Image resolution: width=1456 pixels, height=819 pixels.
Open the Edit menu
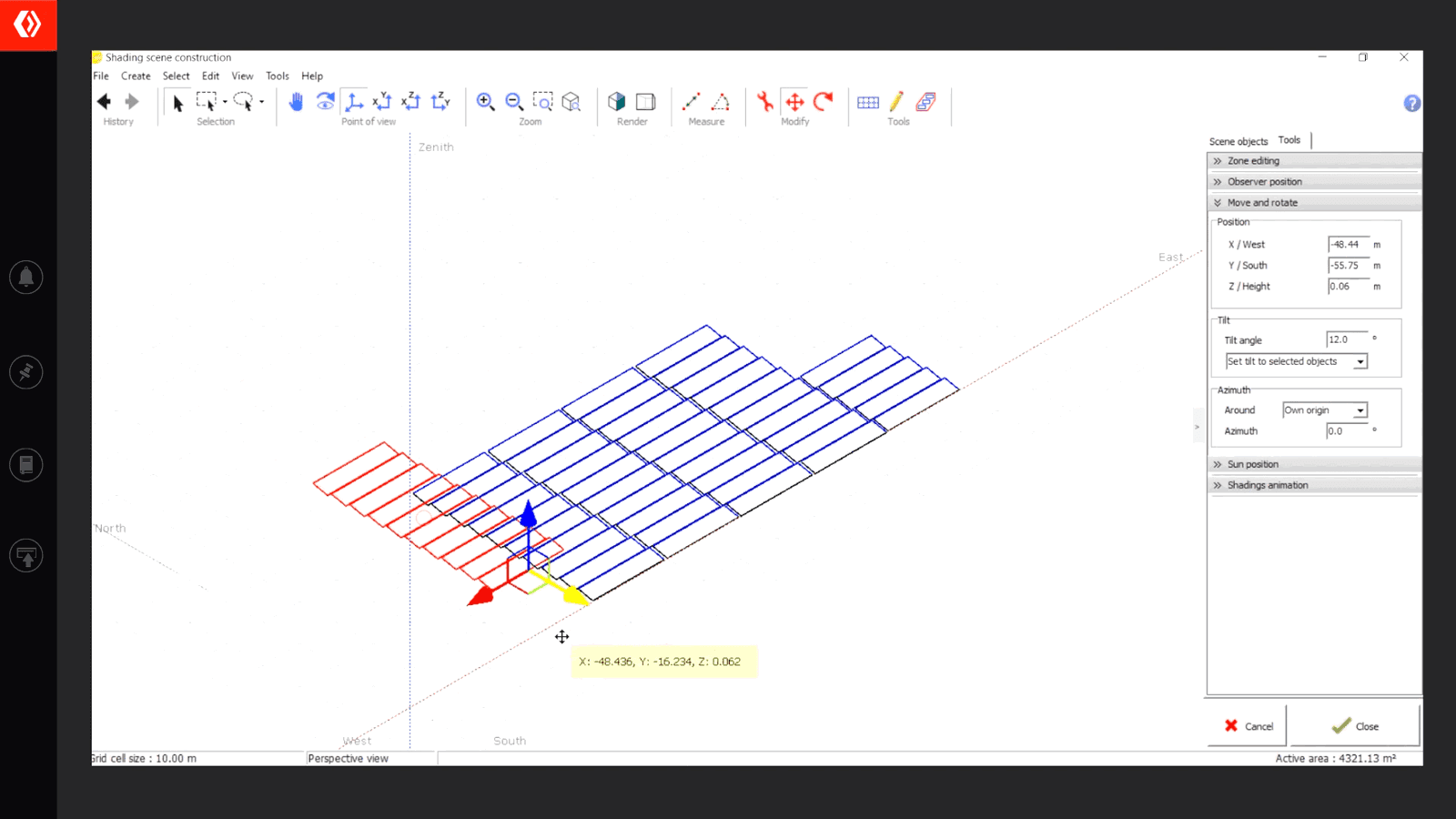(x=210, y=76)
